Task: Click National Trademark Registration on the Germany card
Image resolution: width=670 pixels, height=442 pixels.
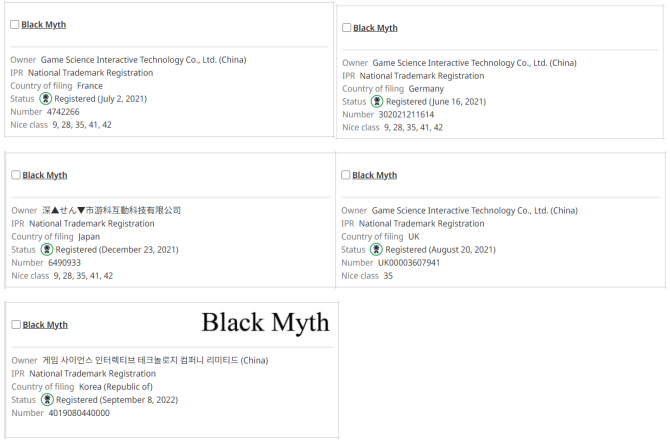Action: coord(422,76)
